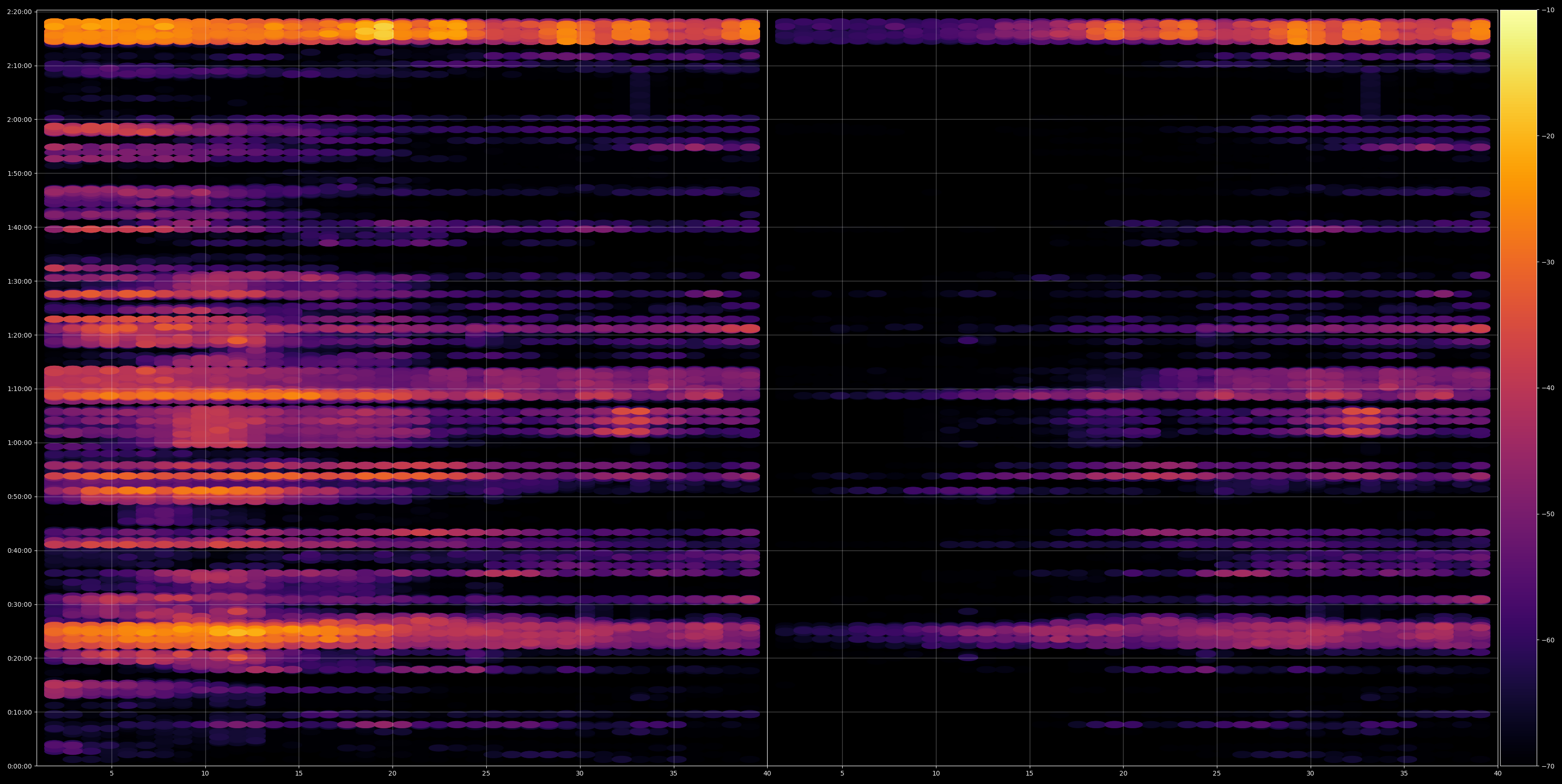Select the 1:10:00 time label
Viewport: 1562px width, 784px height.
click(x=19, y=389)
